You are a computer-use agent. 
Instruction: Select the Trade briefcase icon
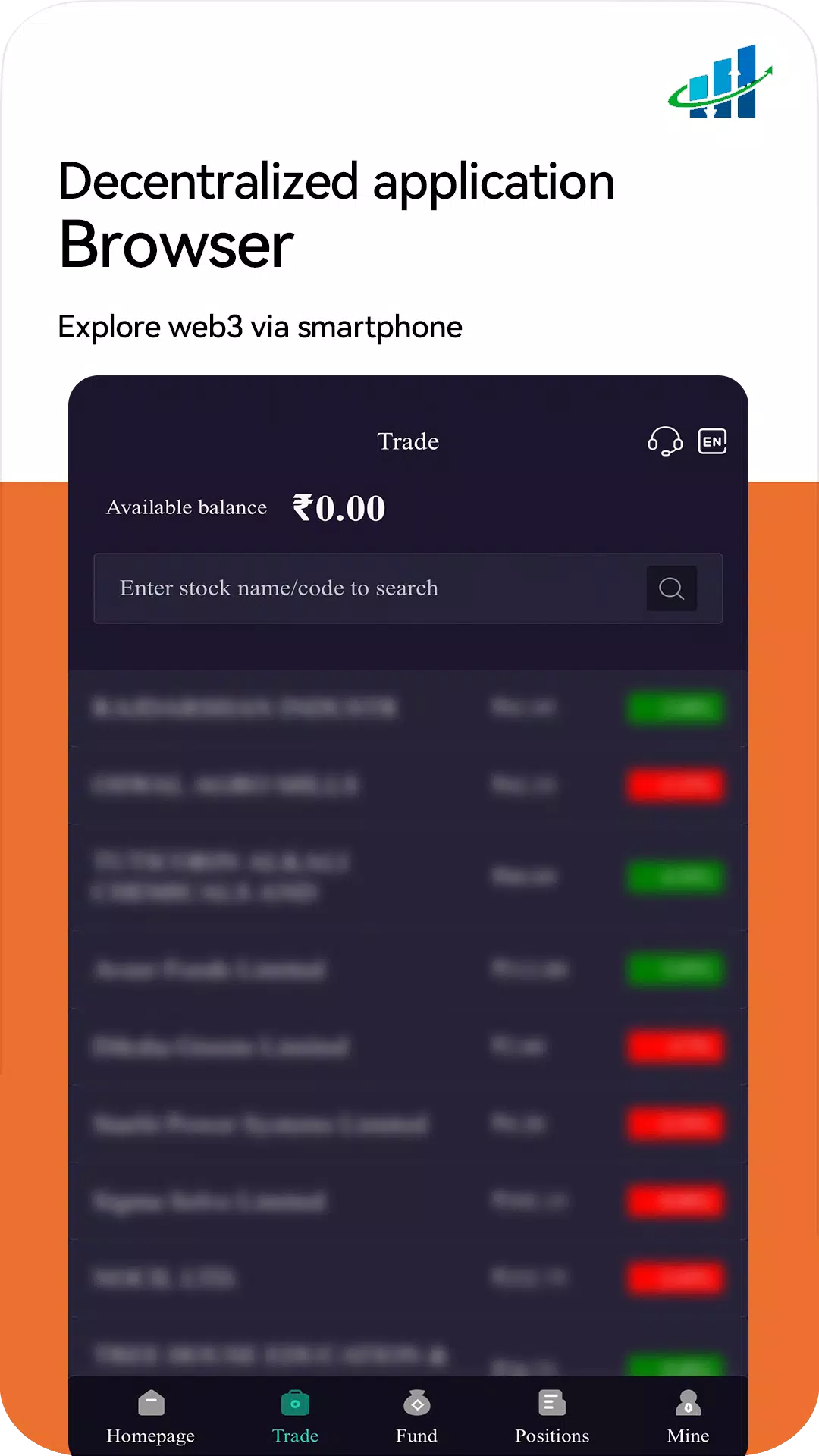[x=295, y=1403]
